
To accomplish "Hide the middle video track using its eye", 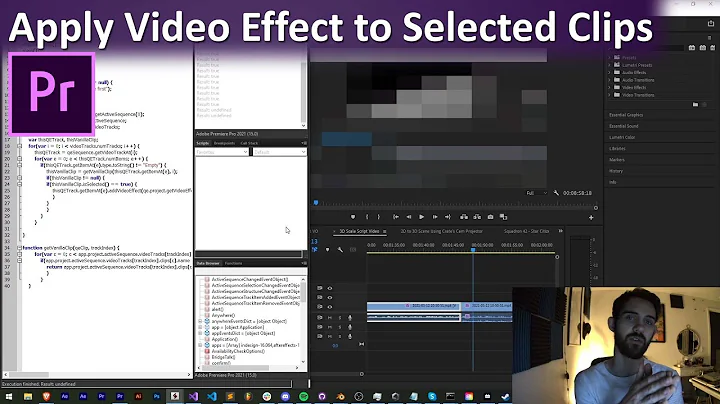I will click(x=330, y=297).
